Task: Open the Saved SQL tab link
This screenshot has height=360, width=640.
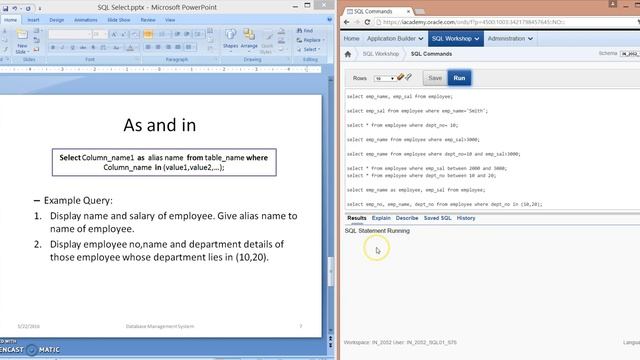Action: tap(438, 218)
